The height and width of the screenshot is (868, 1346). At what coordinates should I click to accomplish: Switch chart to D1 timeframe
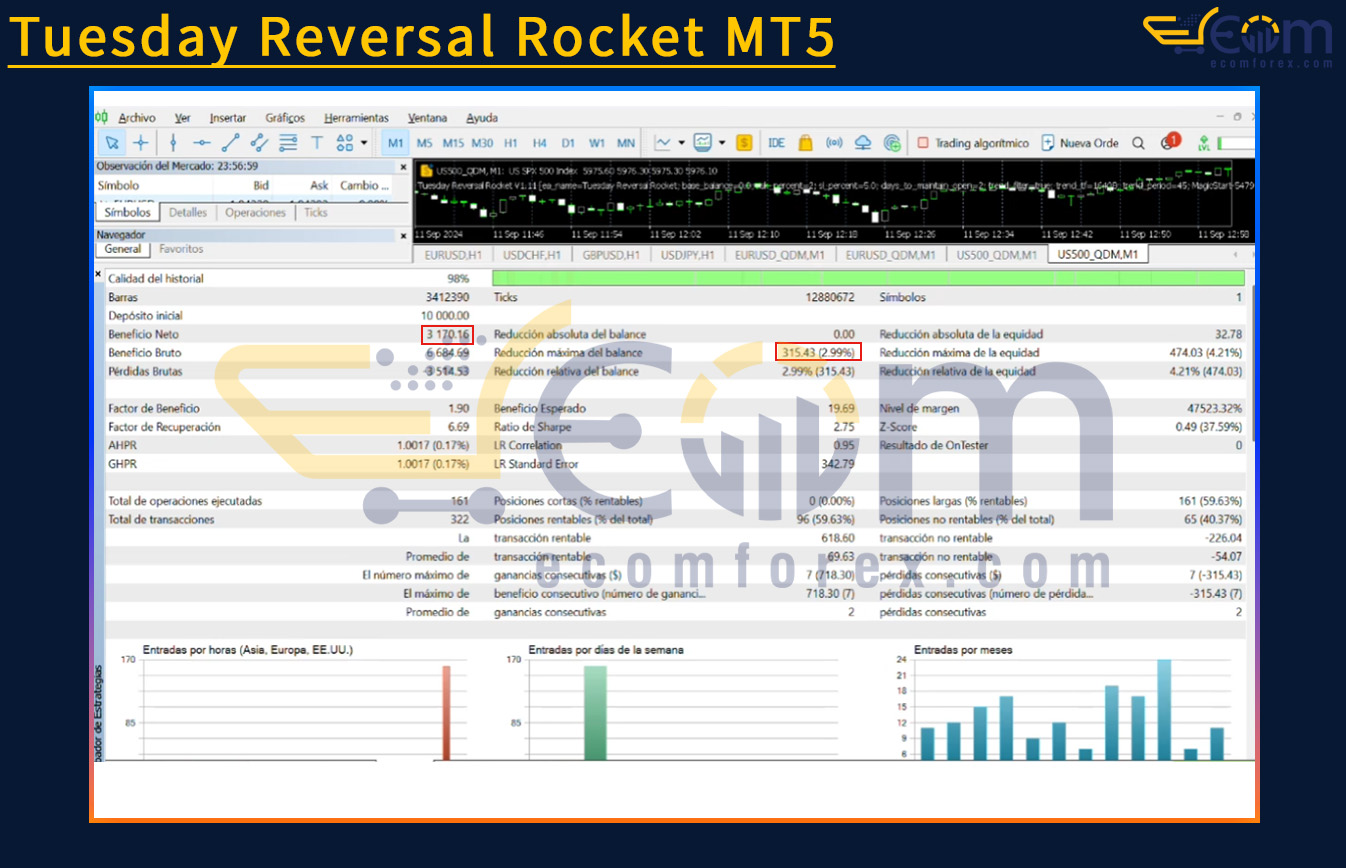tap(568, 143)
